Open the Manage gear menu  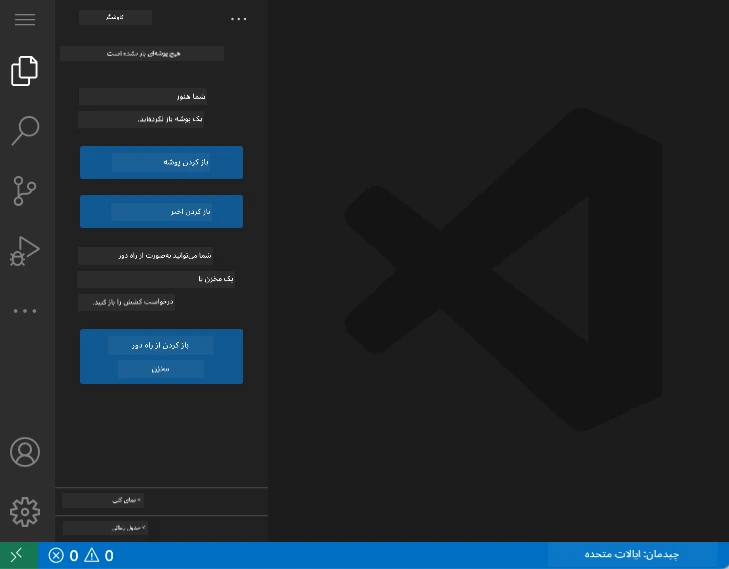click(25, 512)
